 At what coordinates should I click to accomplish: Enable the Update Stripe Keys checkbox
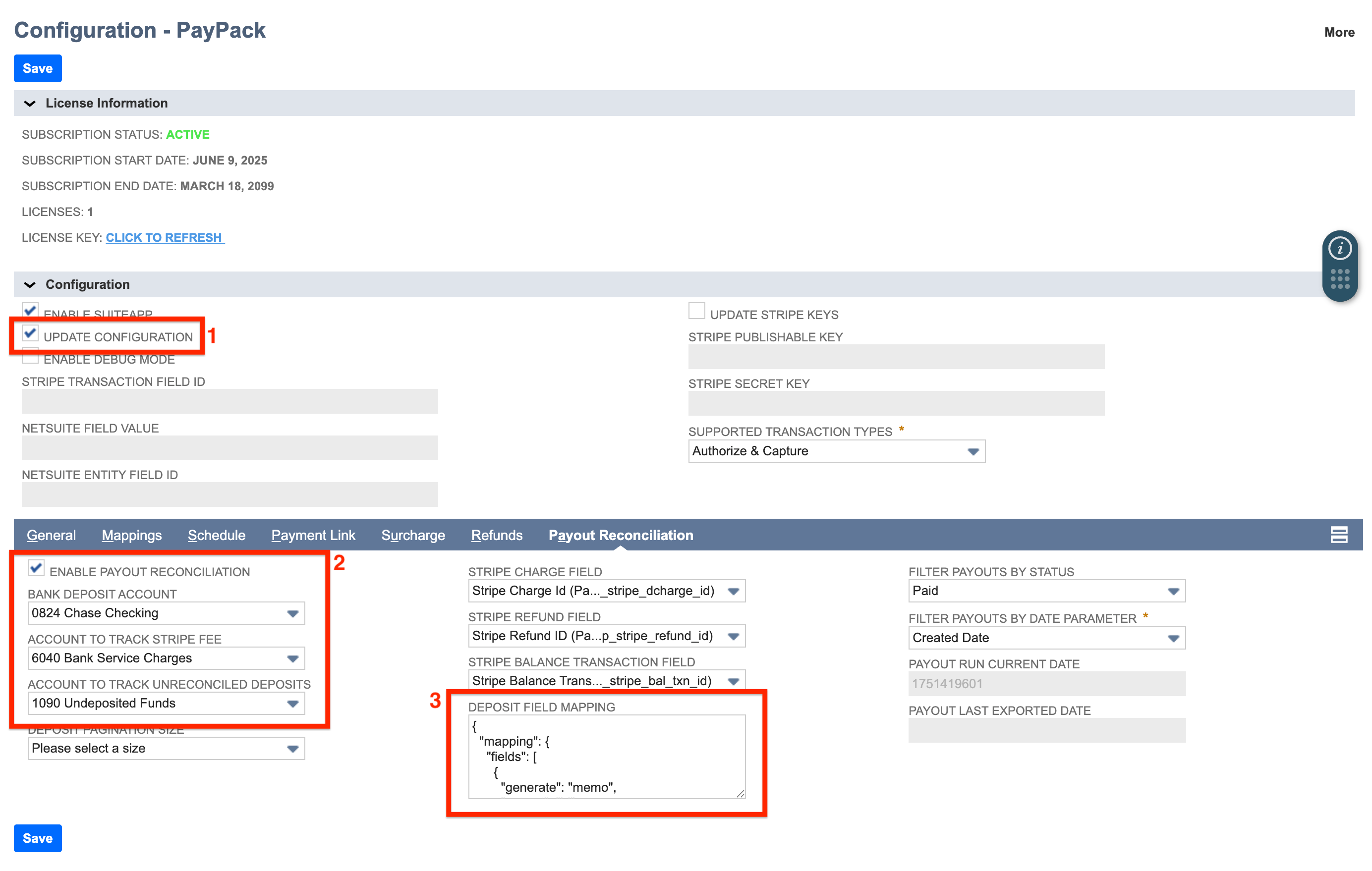[696, 311]
